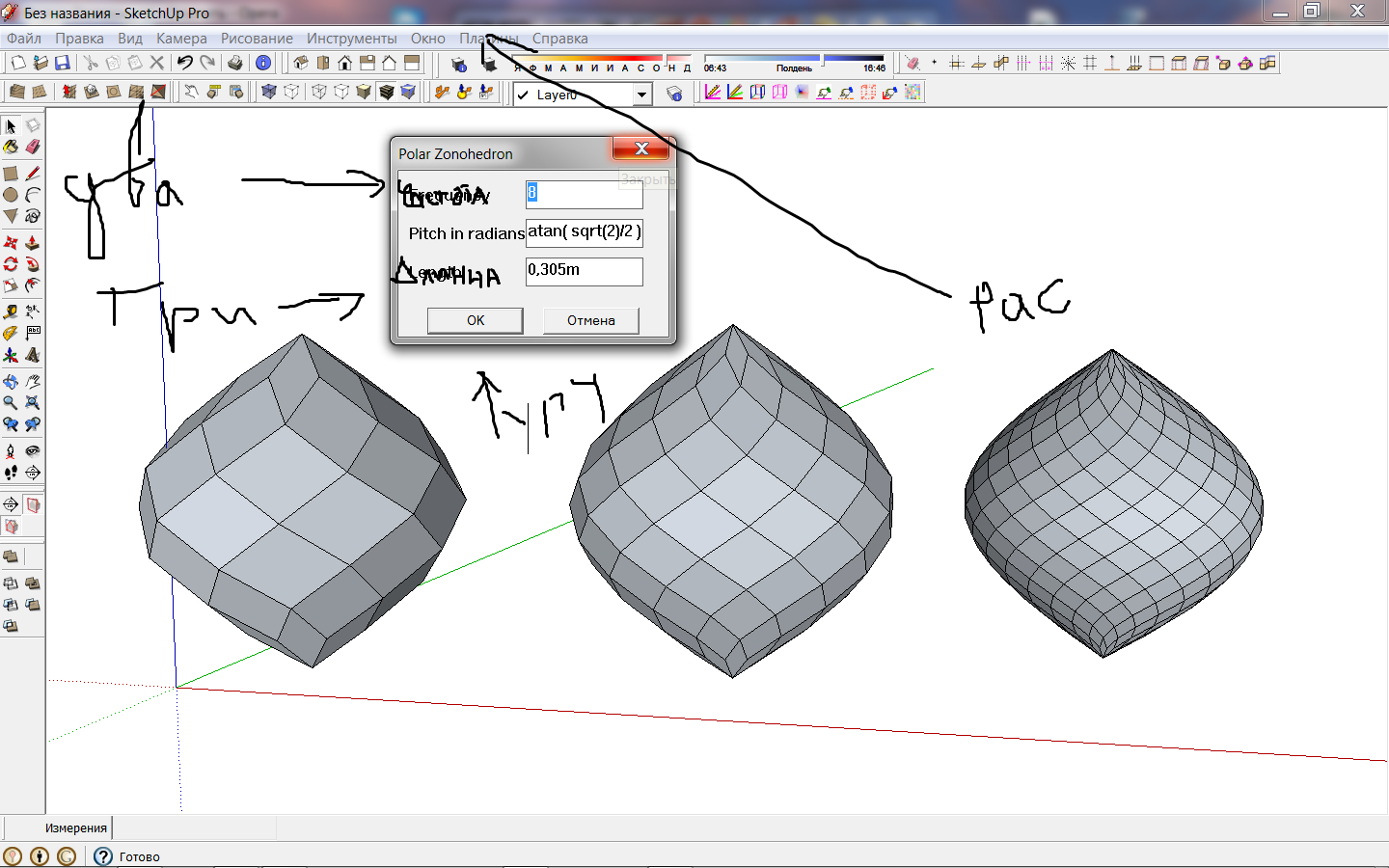Open the Справка menu

[x=559, y=39]
